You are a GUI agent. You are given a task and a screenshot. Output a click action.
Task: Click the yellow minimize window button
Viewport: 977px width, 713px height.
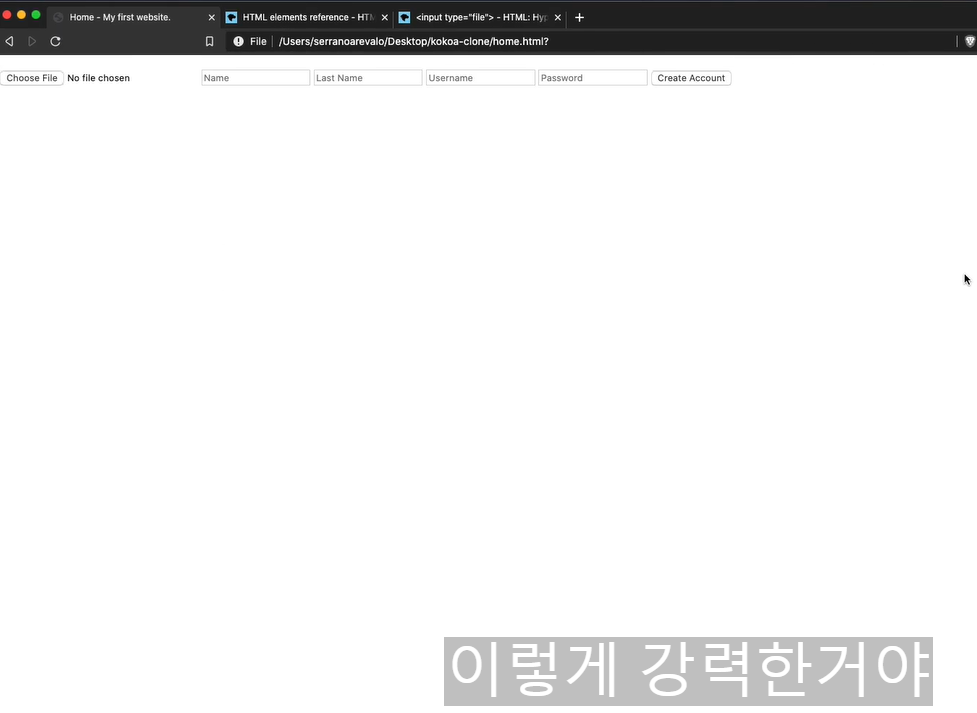(x=21, y=14)
